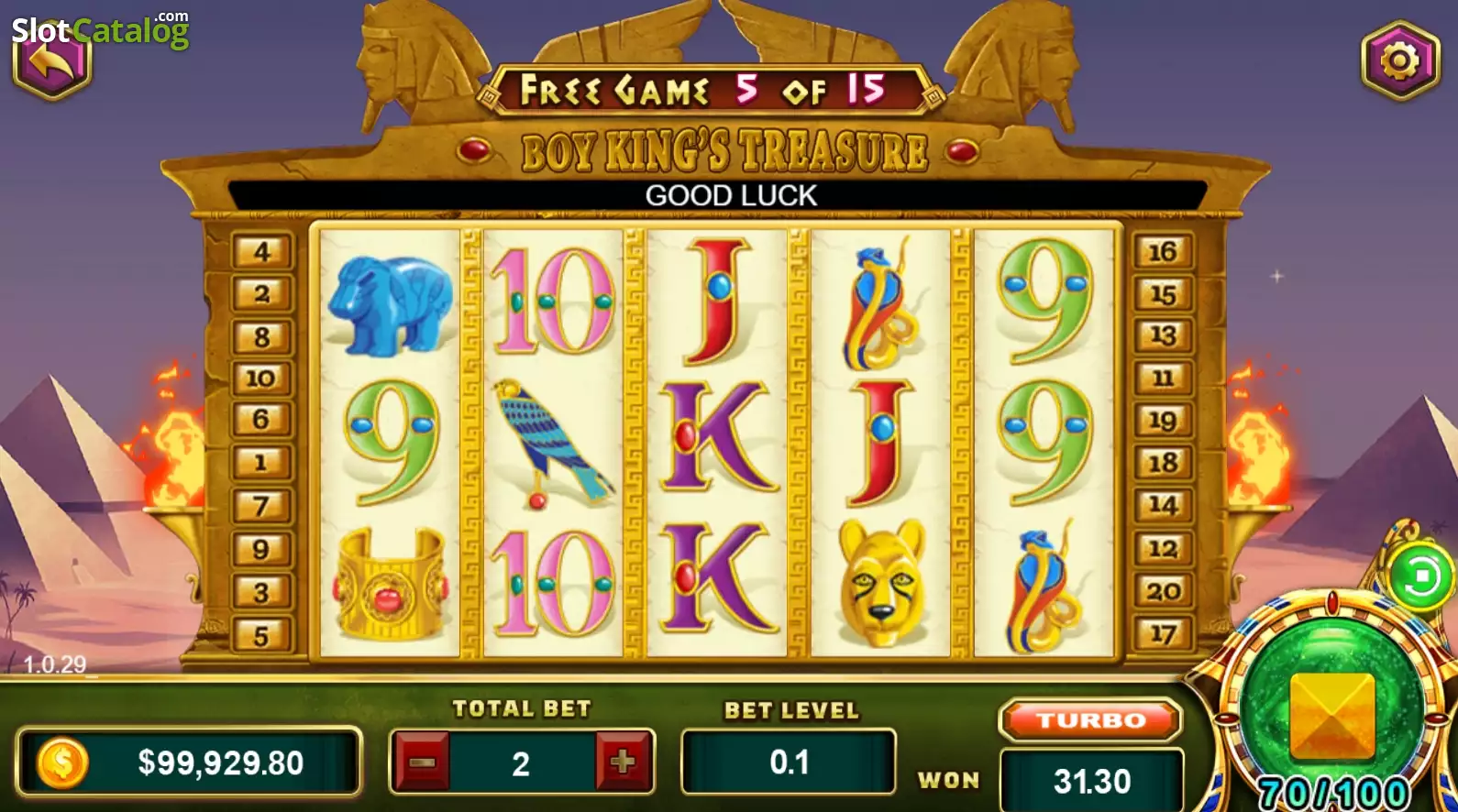
Task: Click the bet level 0.1 field
Action: tap(789, 762)
